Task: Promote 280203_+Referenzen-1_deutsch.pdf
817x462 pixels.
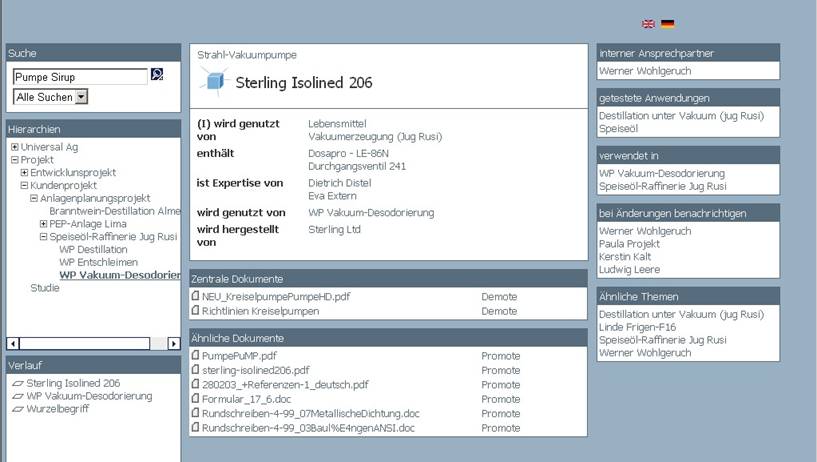Action: point(501,385)
